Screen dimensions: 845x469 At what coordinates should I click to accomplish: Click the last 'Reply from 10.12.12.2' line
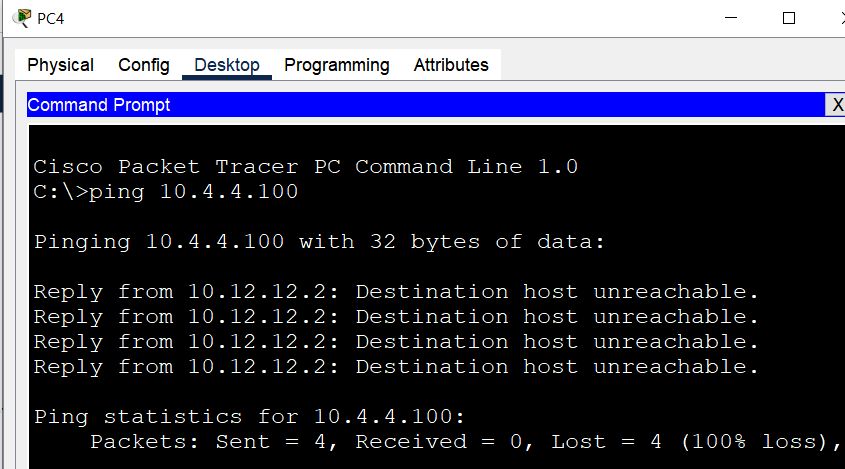(396, 367)
